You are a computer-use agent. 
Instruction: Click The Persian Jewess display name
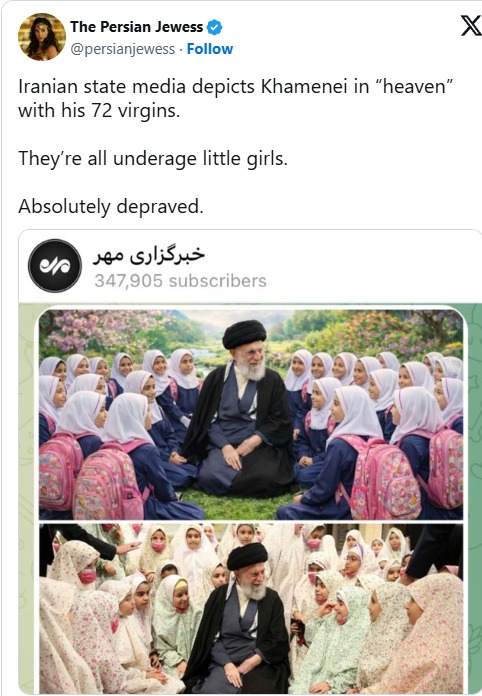click(136, 27)
